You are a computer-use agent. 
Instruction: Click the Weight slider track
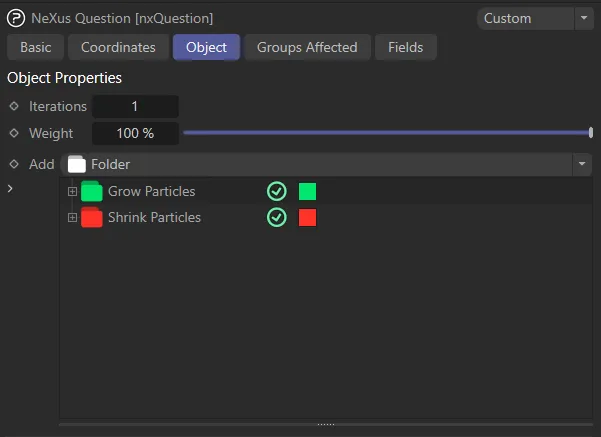(387, 133)
